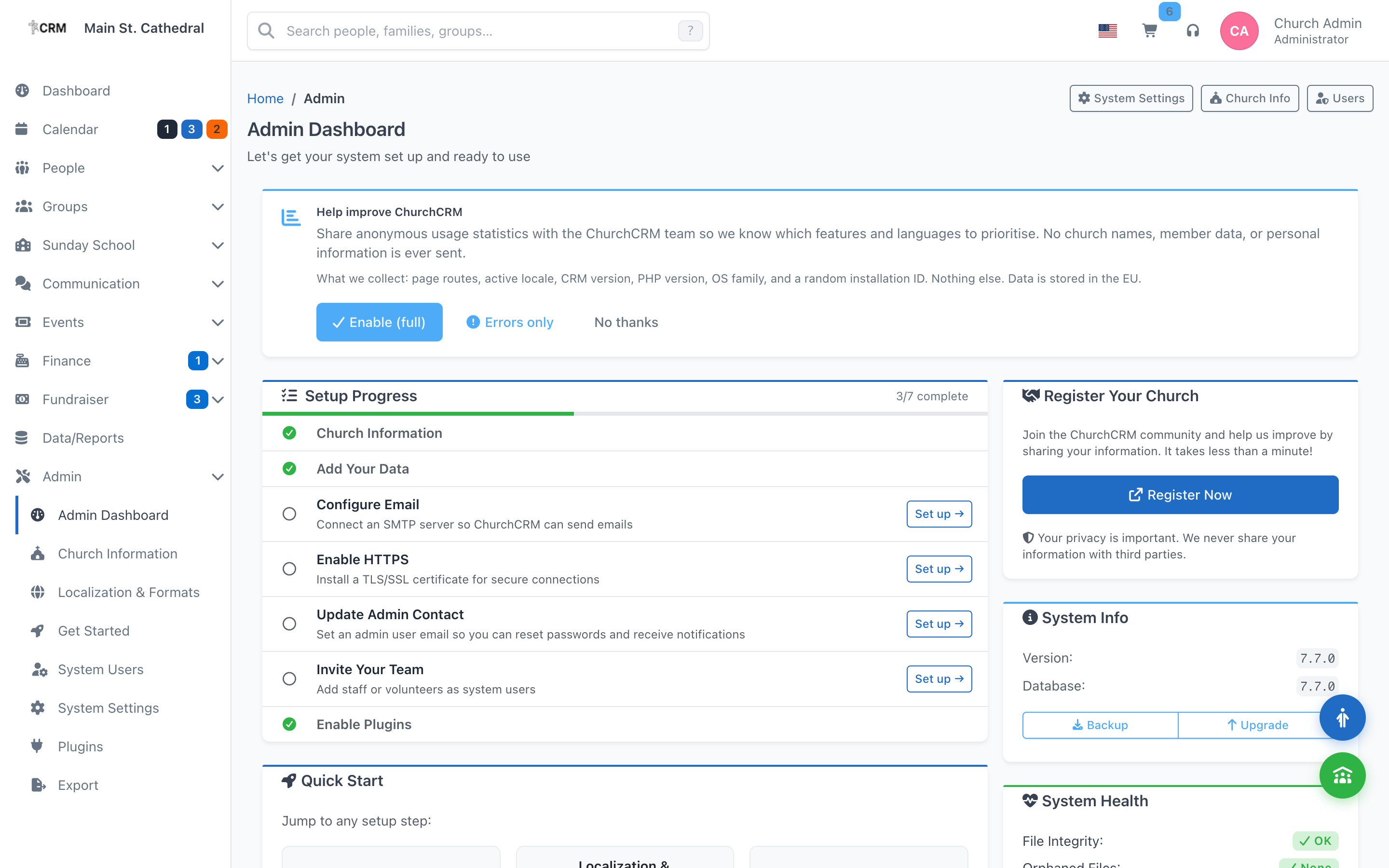Click the Church Information green checkmark
Viewport: 1389px width, 868px height.
click(x=289, y=433)
